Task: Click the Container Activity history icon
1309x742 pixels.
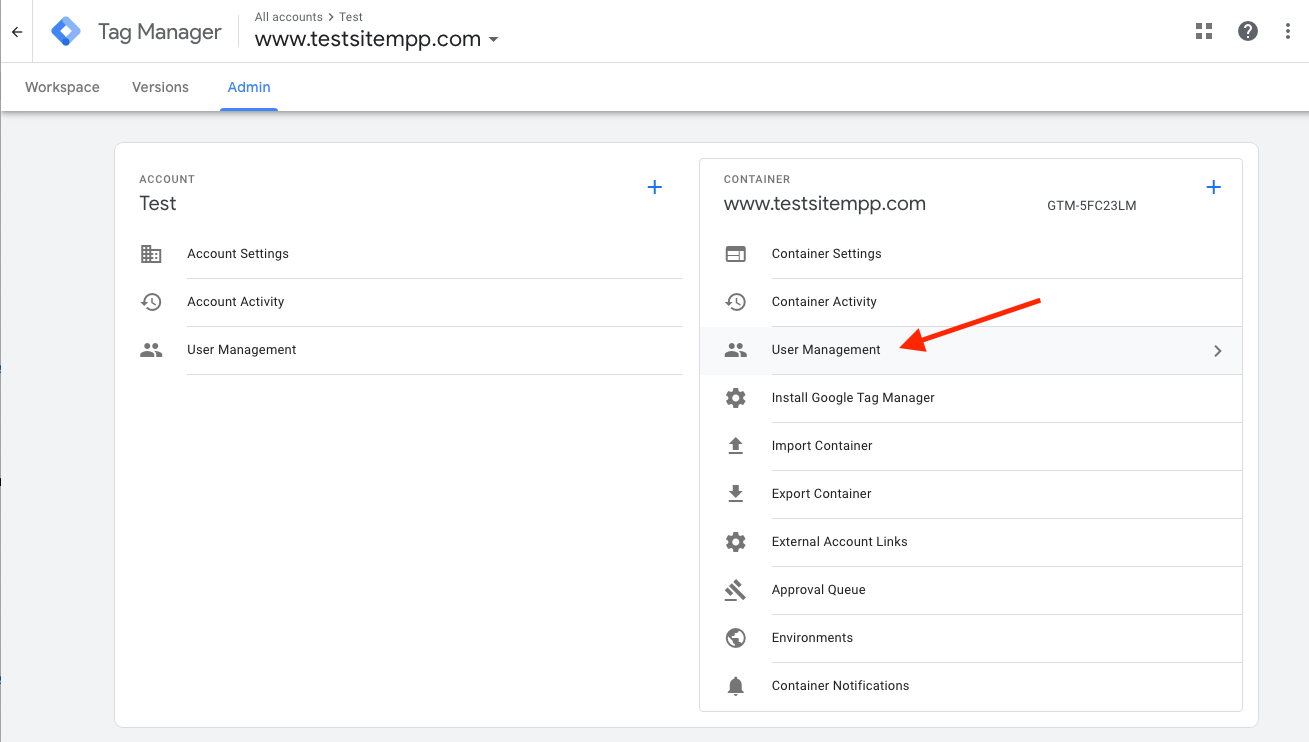Action: 736,302
